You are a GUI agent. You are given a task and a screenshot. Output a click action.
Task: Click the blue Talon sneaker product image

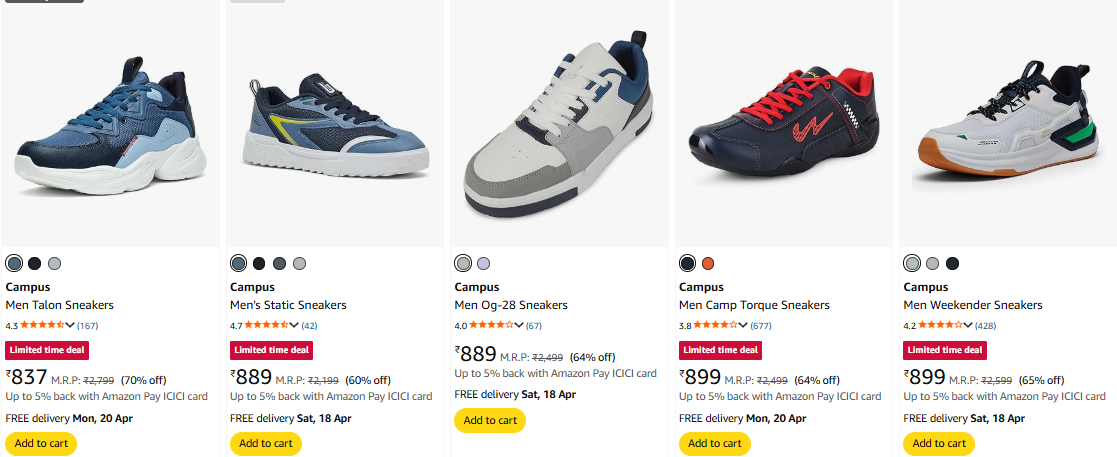tap(110, 125)
